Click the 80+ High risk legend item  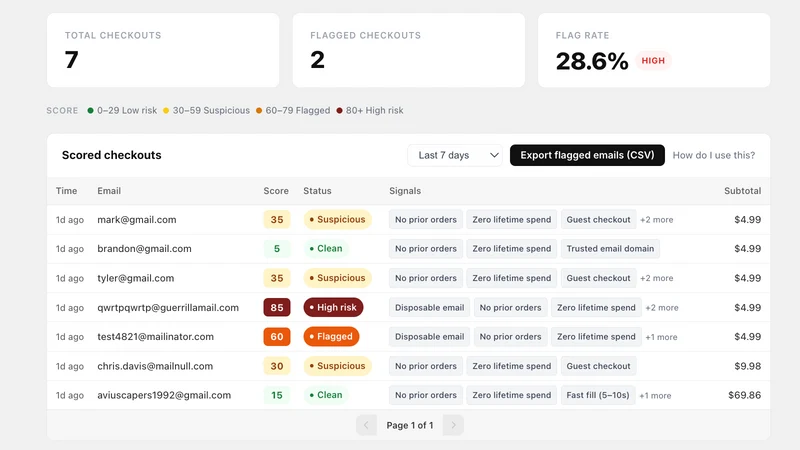click(370, 110)
